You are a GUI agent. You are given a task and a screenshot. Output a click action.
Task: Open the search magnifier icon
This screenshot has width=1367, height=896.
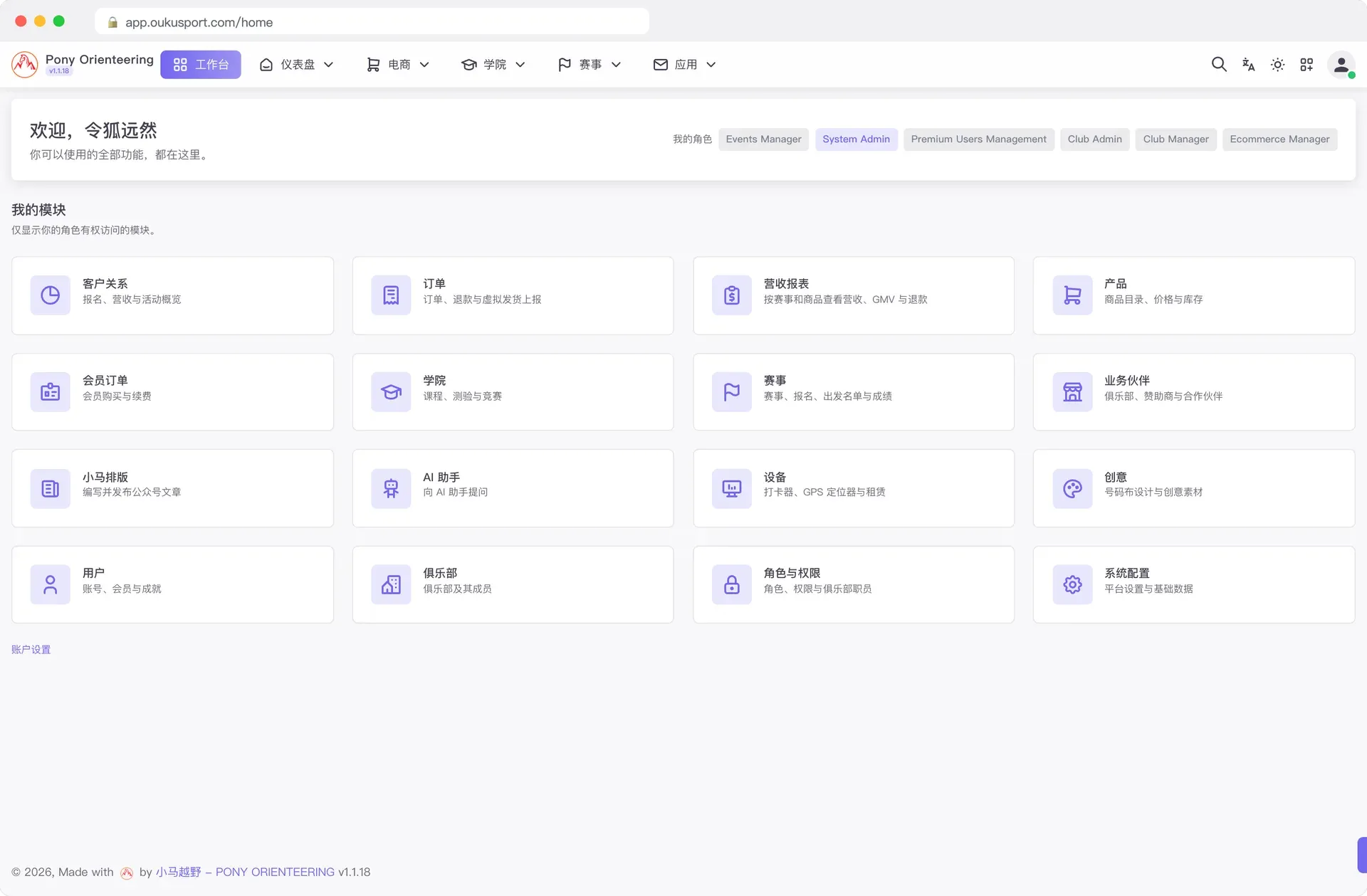(1219, 65)
